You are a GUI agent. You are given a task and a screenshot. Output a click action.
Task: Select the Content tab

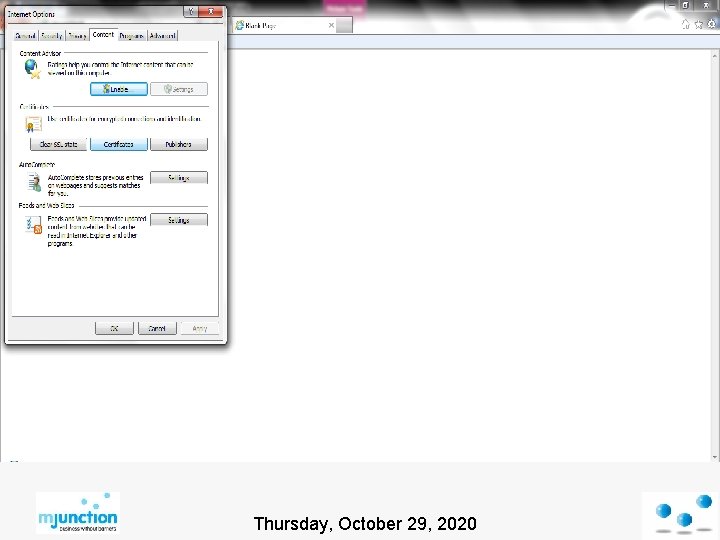click(x=103, y=34)
